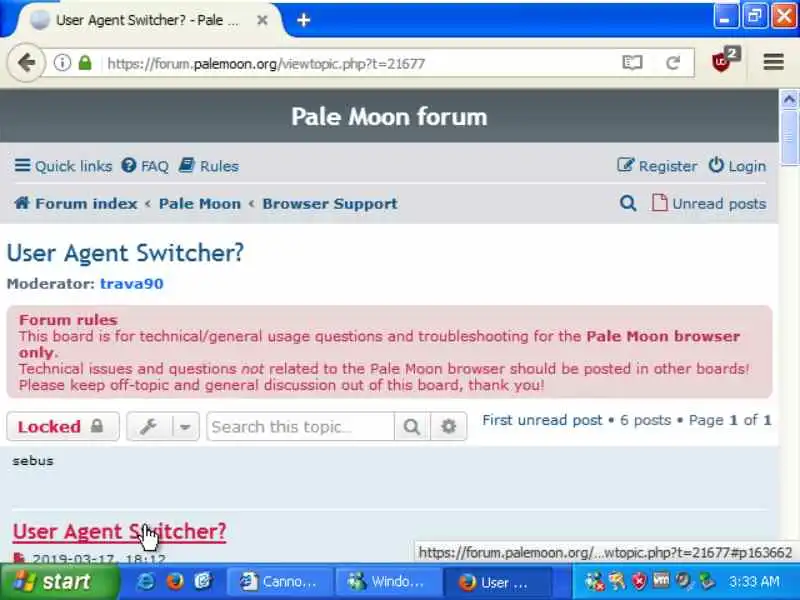Open the User Agent Switcher? post title link

tap(119, 531)
